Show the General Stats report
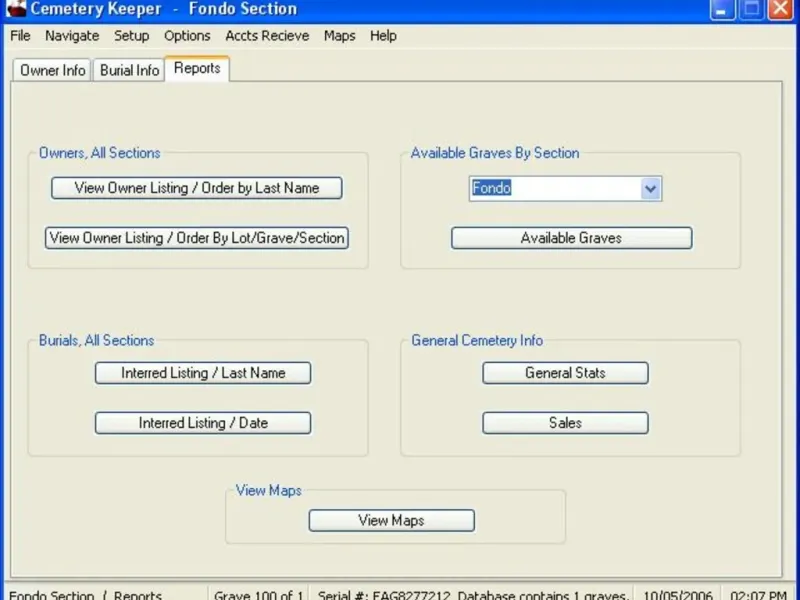Screen dimensions: 800x600 tap(565, 373)
